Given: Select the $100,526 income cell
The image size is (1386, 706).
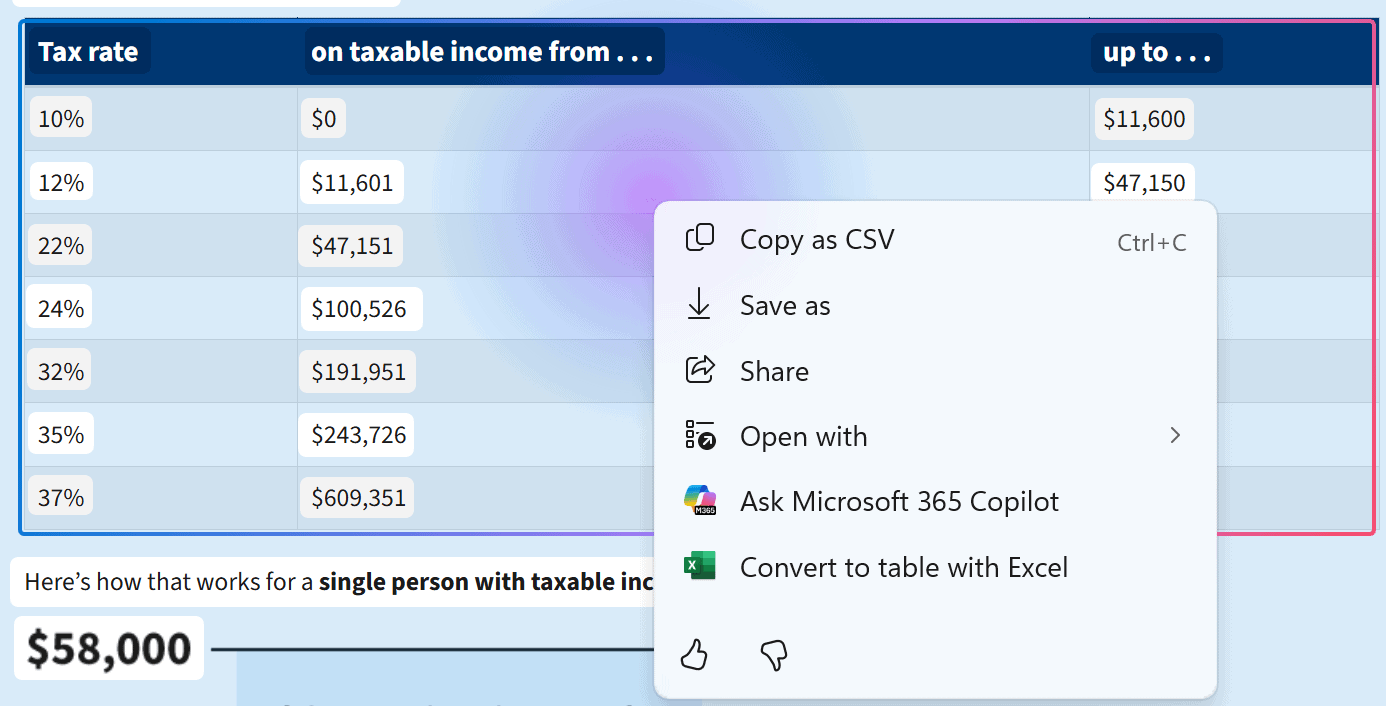Looking at the screenshot, I should click(x=359, y=309).
